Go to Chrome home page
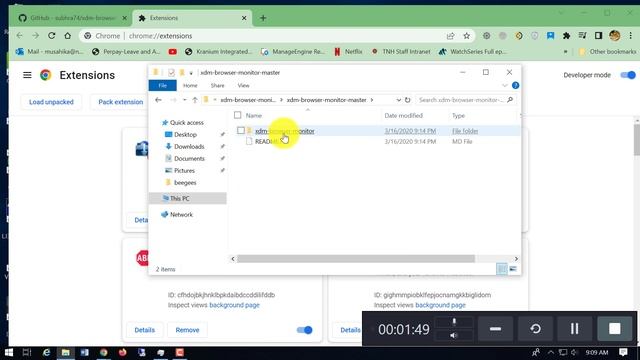The image size is (640, 360). click(x=67, y=36)
